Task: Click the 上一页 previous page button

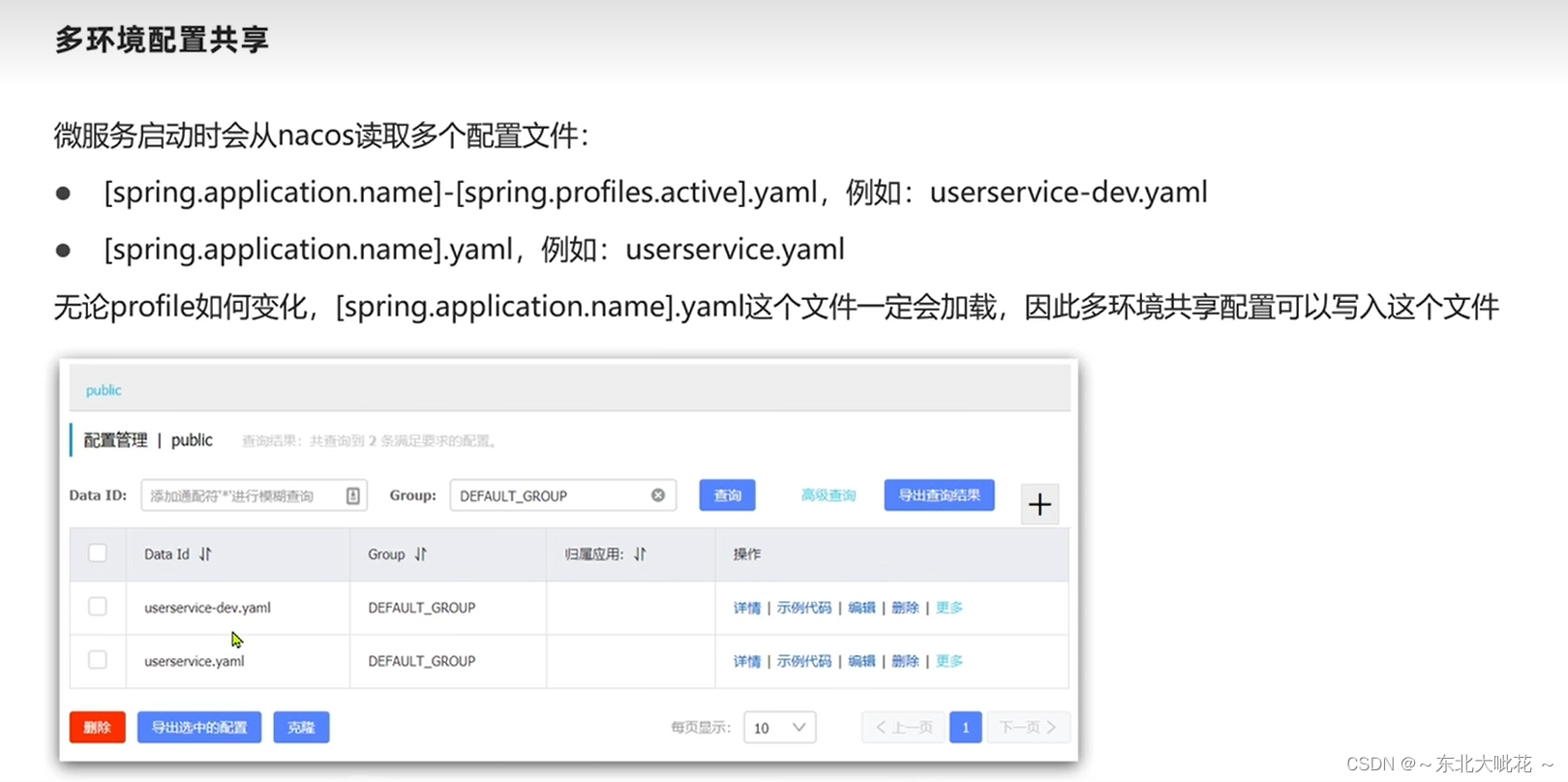Action: tap(904, 728)
